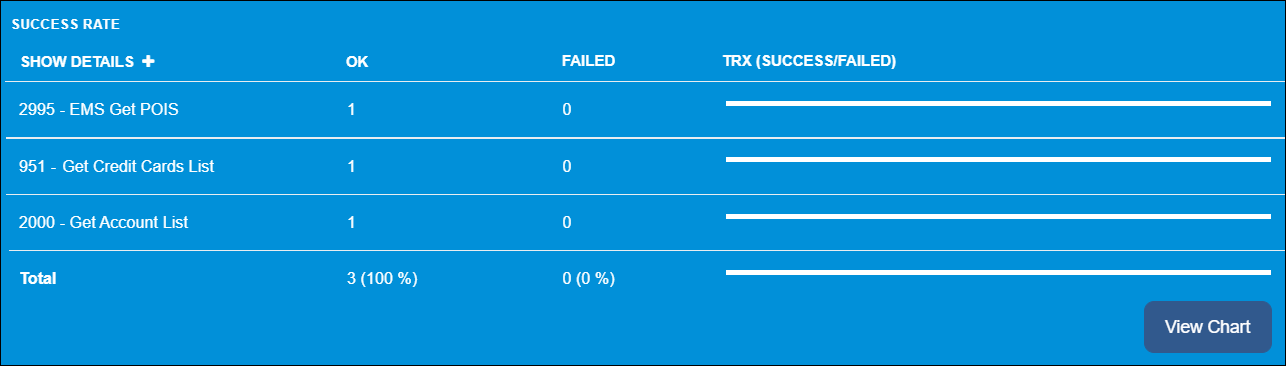Image resolution: width=1286 pixels, height=366 pixels.
Task: Click the Get Account List success bar
Action: 998,215
